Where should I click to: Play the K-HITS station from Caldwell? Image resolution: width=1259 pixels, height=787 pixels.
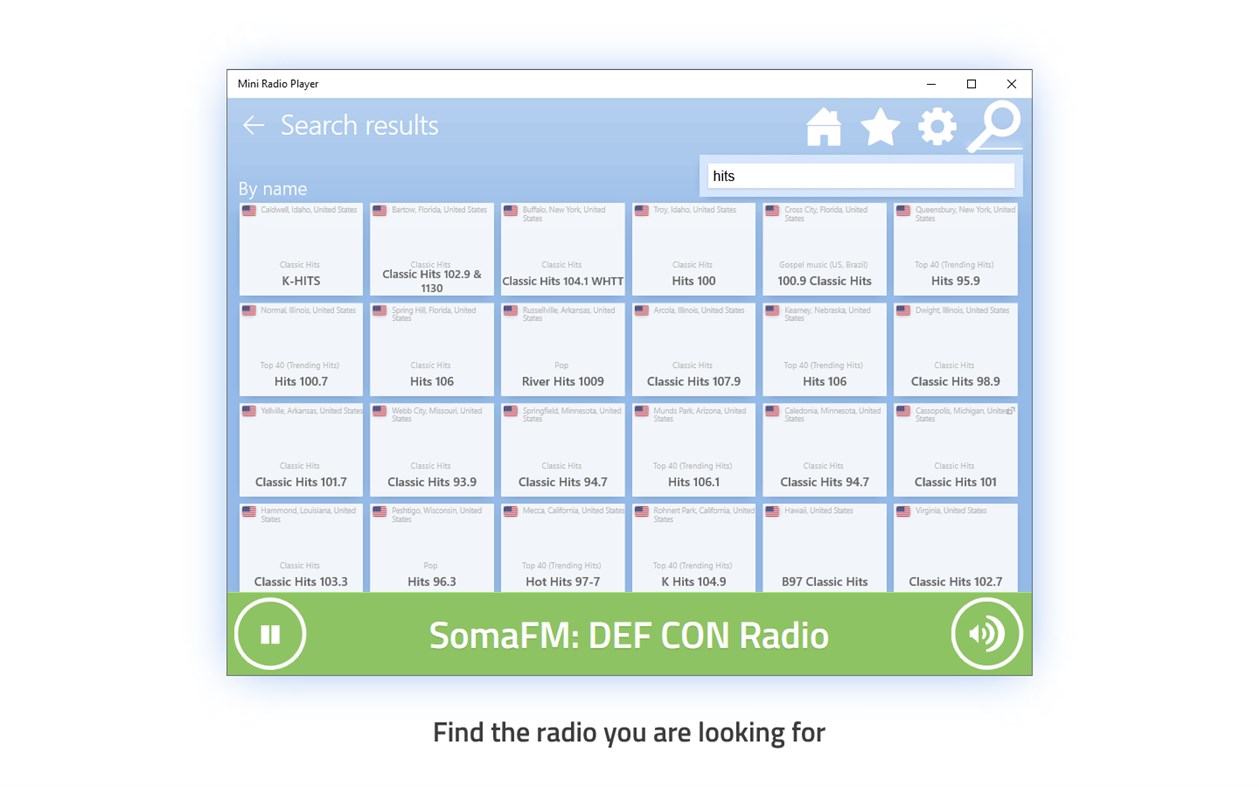(300, 250)
